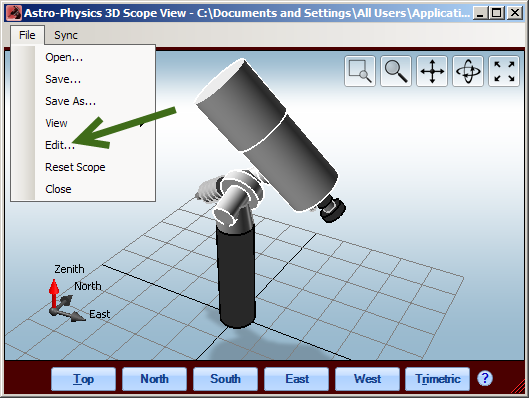Click the zoom extents fit icon
Screen dimensions: 529x398
(504, 71)
